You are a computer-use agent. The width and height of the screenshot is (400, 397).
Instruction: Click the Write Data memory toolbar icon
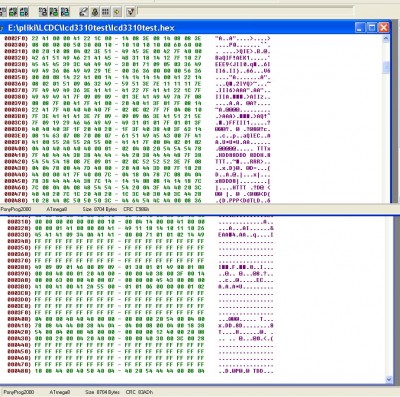(x=65, y=12)
